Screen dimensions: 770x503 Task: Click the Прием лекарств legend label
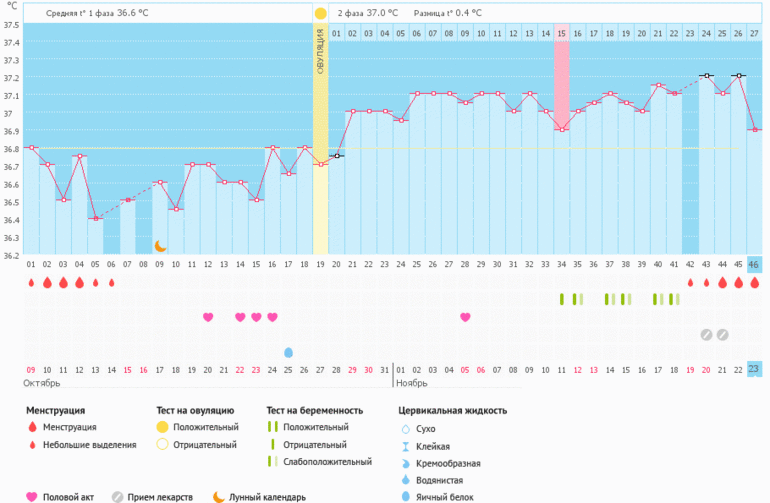tap(160, 497)
